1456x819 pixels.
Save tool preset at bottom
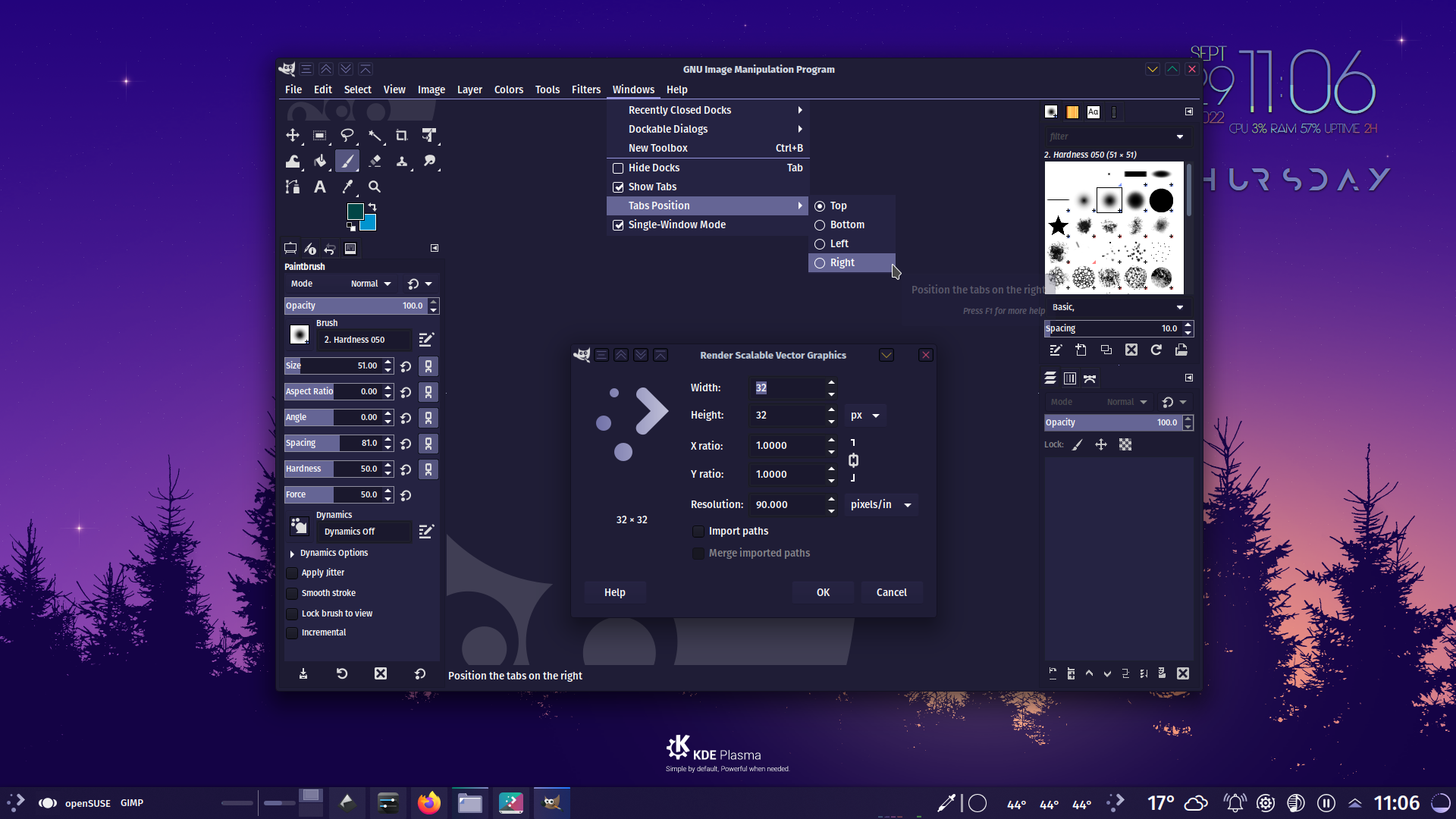pos(303,673)
